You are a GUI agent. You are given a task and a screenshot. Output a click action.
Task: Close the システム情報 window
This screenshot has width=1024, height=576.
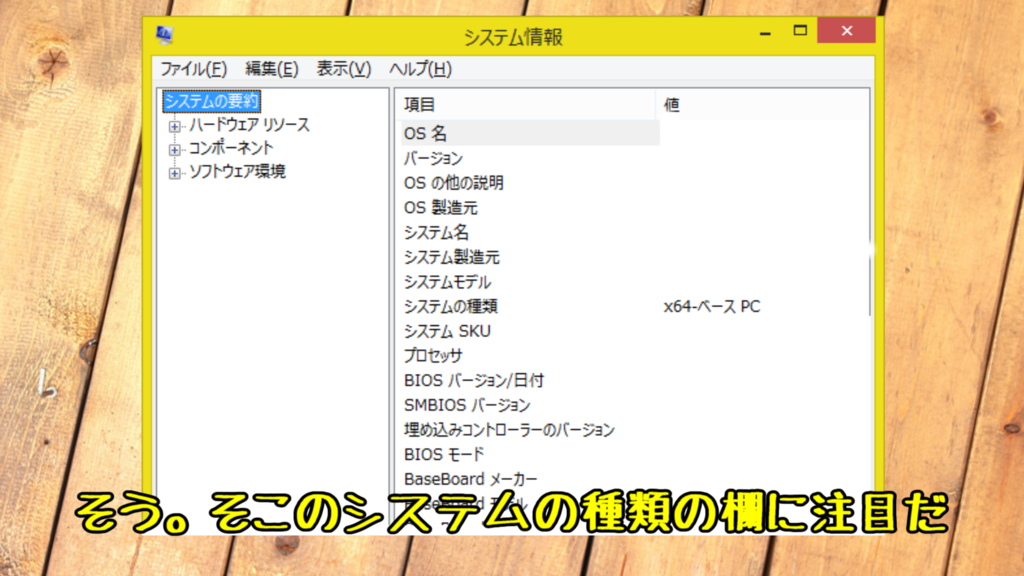click(846, 31)
